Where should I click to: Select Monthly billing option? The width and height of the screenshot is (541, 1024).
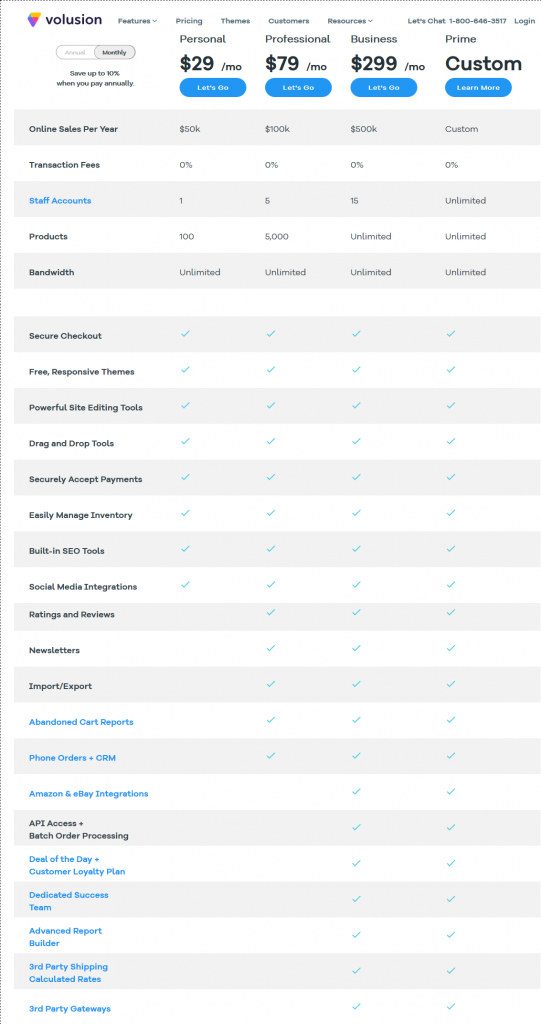114,52
